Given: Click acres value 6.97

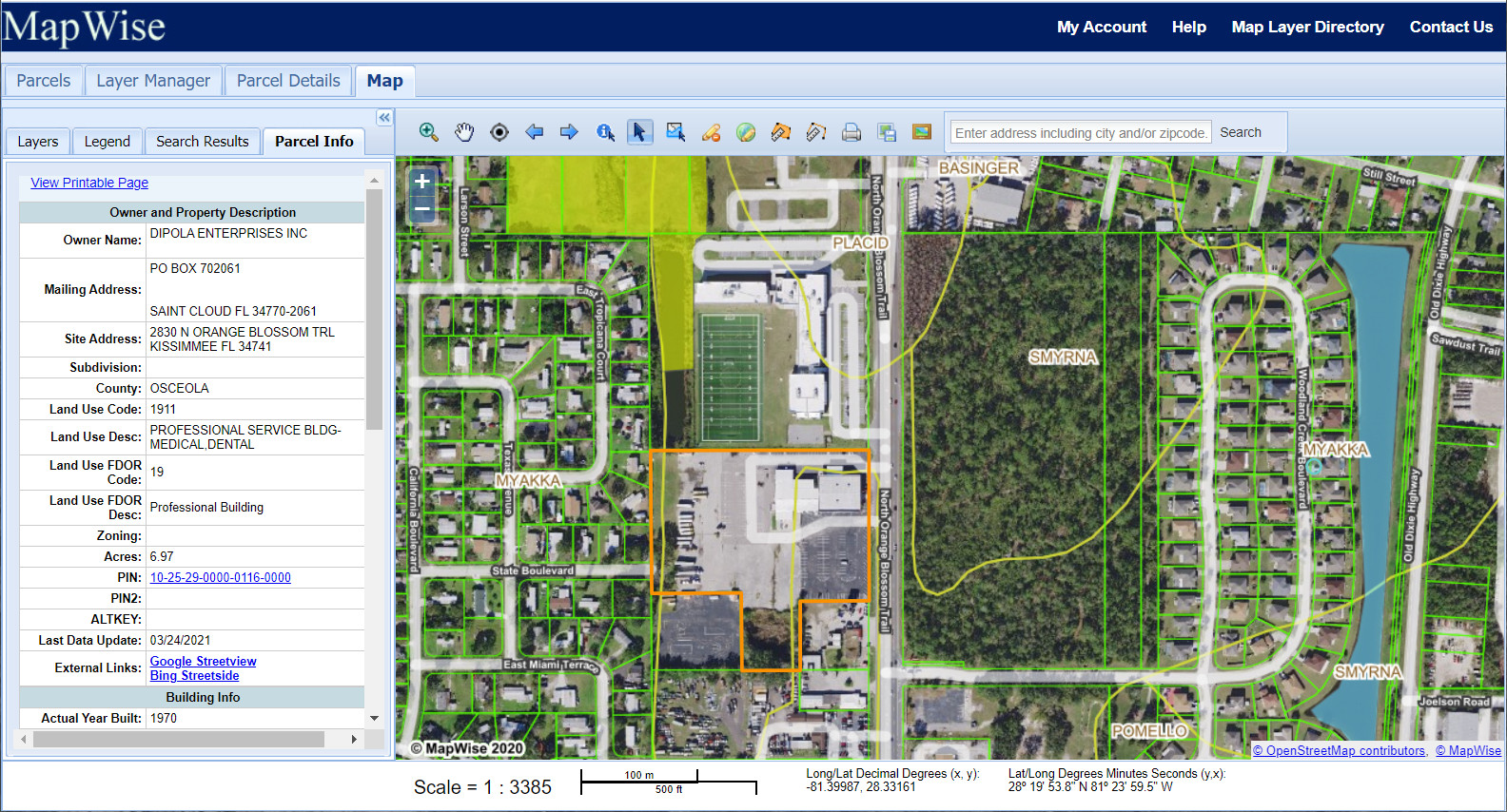Looking at the screenshot, I should pyautogui.click(x=162, y=556).
